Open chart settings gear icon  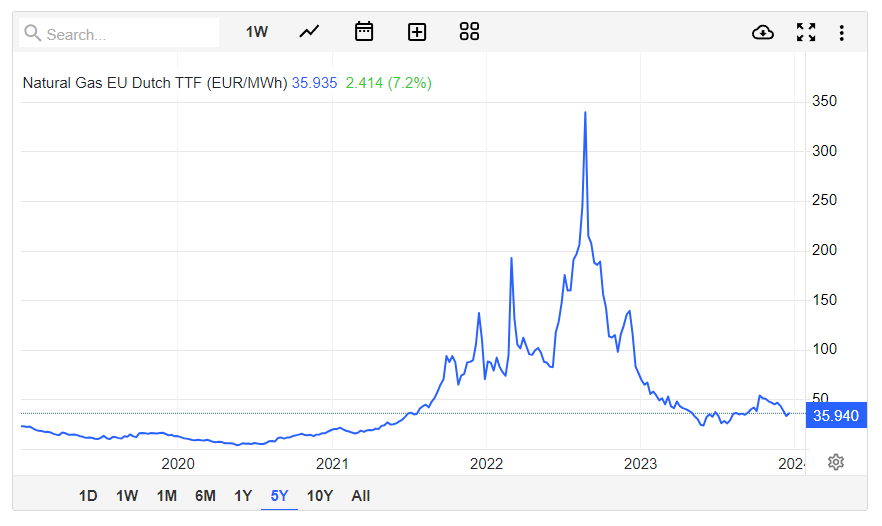836,462
